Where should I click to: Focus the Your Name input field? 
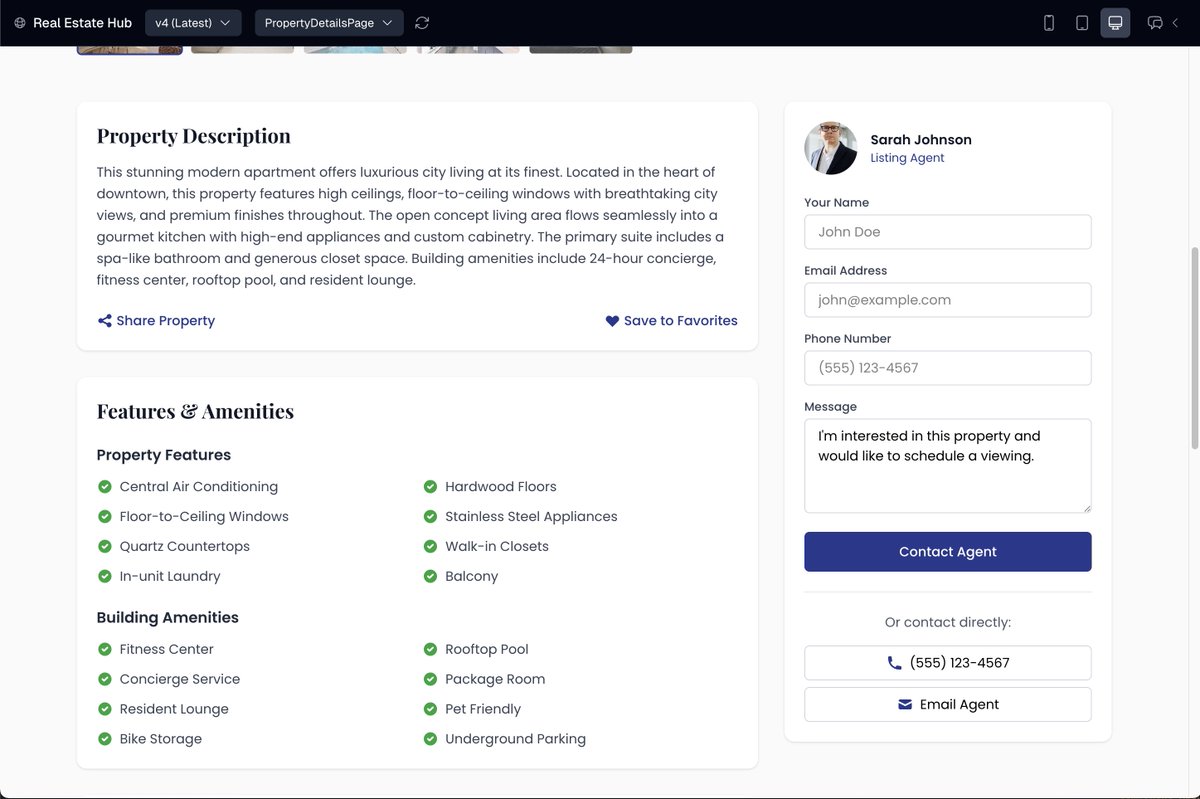(947, 232)
